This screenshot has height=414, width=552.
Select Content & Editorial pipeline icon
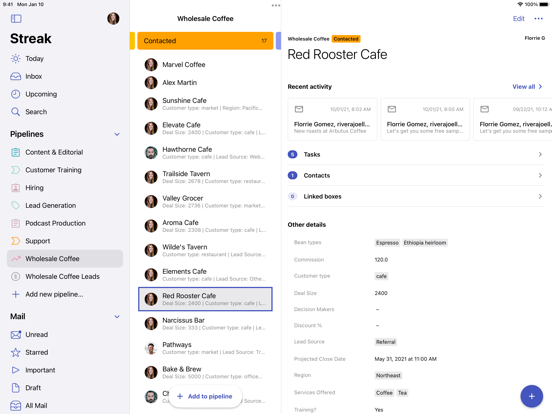click(15, 152)
